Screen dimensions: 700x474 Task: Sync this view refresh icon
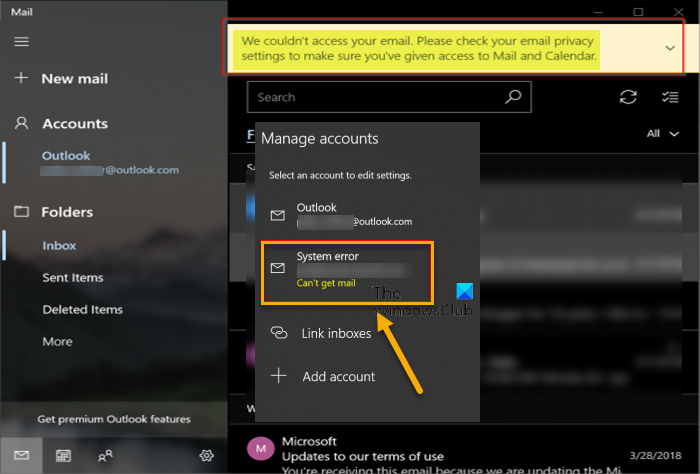pos(628,97)
